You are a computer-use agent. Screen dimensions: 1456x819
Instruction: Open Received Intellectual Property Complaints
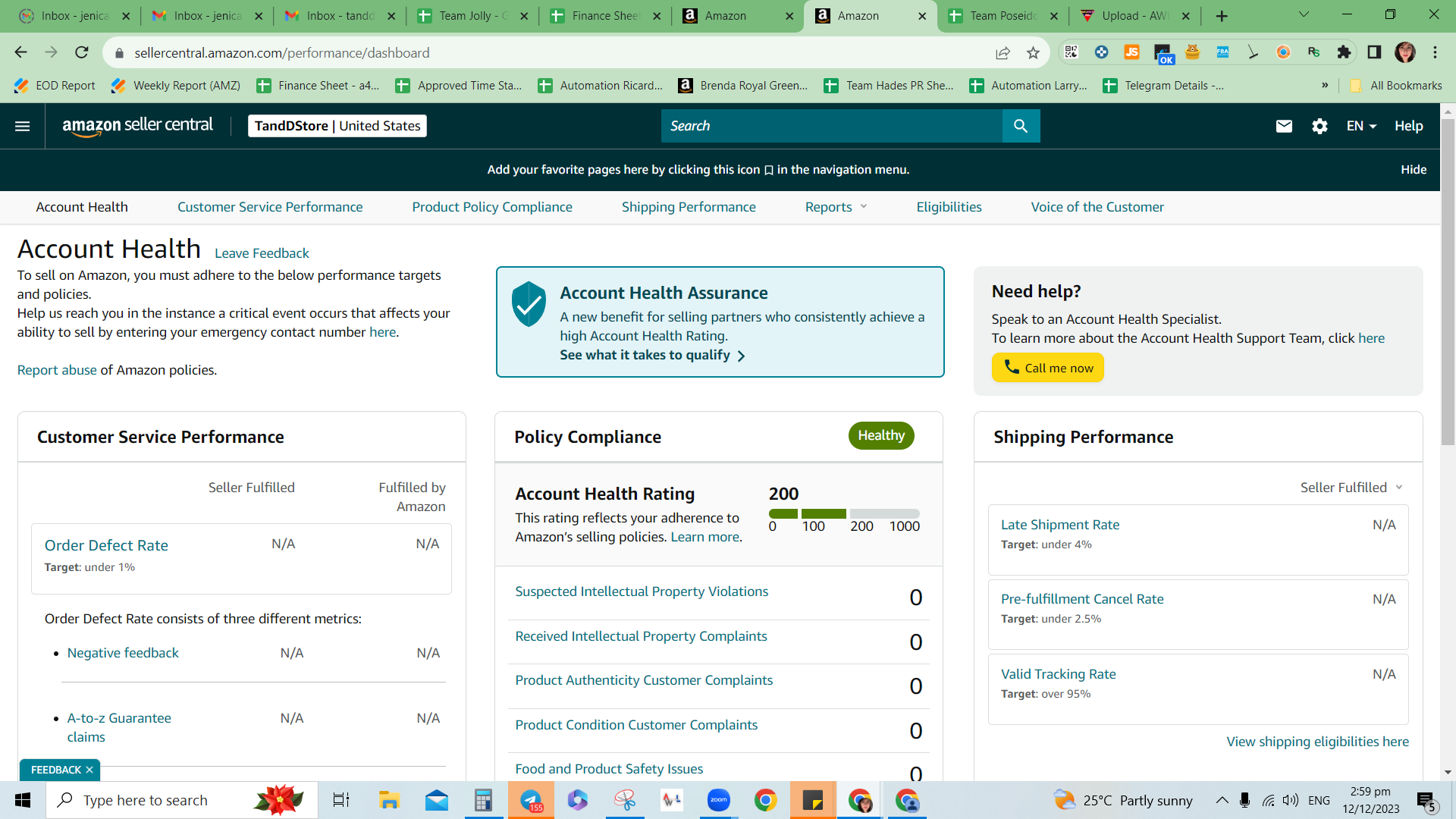tap(641, 636)
